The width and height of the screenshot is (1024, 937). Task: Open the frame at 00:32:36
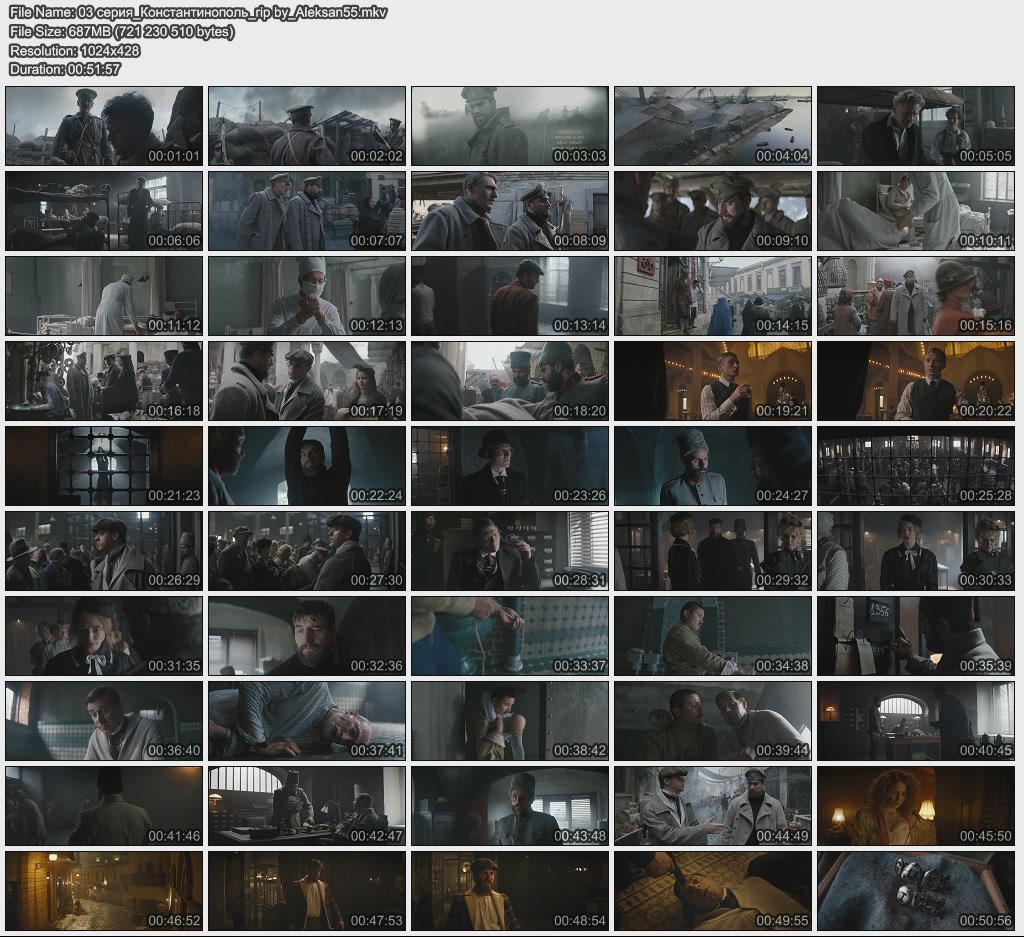click(307, 636)
